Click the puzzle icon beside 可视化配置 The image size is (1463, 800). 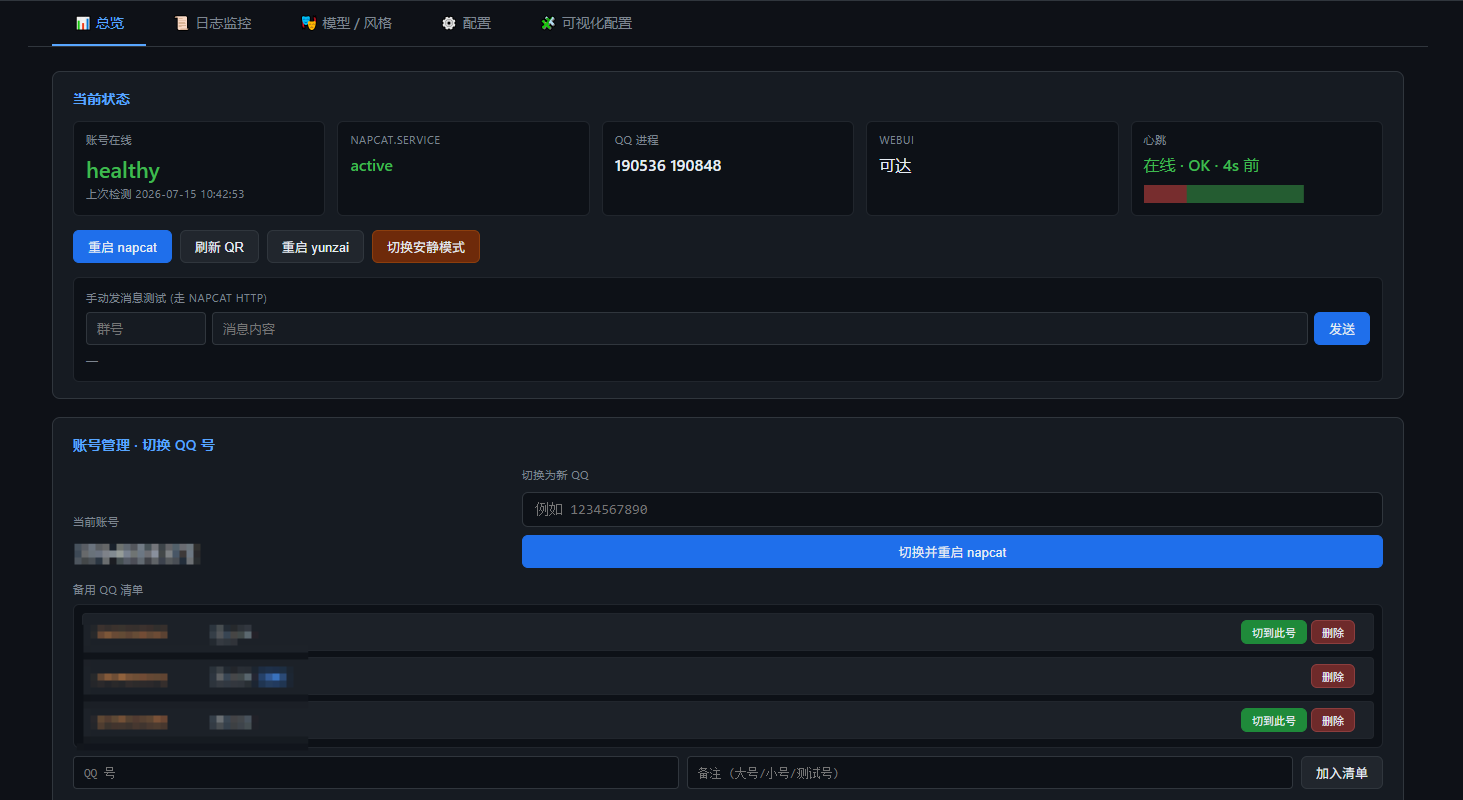pyautogui.click(x=548, y=23)
